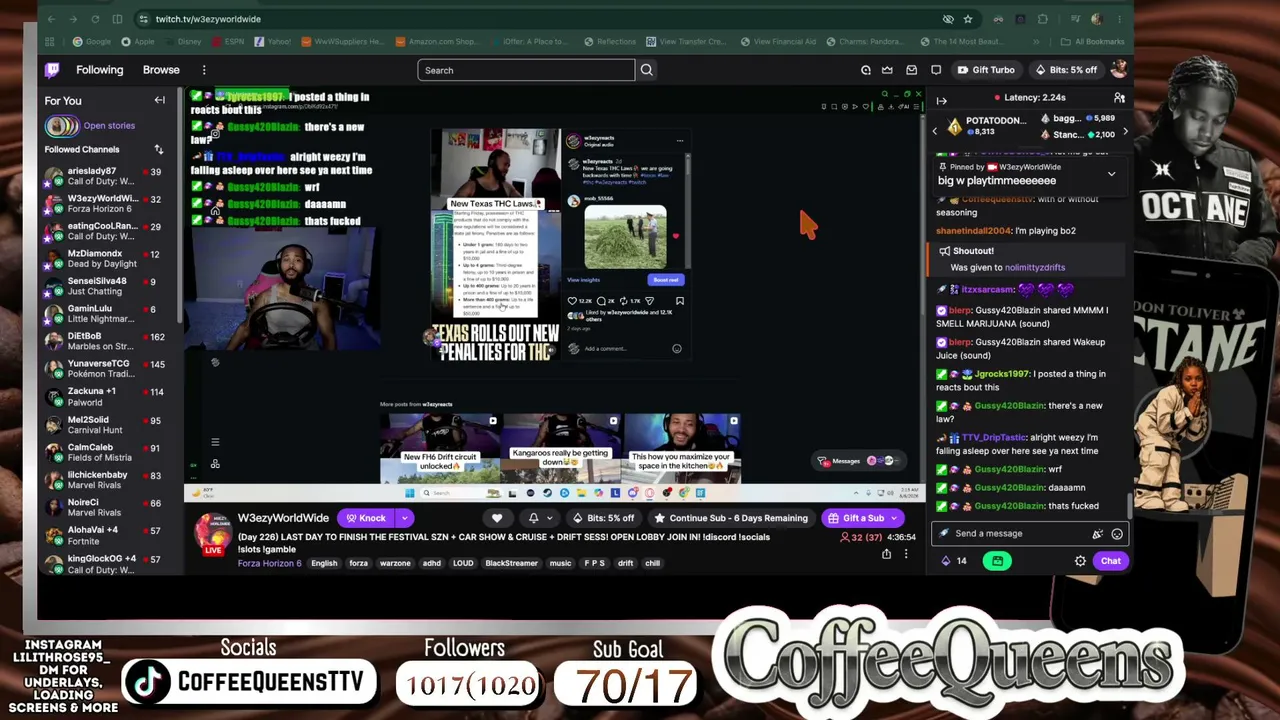Open the Prime Loot crown icon

[x=887, y=70]
